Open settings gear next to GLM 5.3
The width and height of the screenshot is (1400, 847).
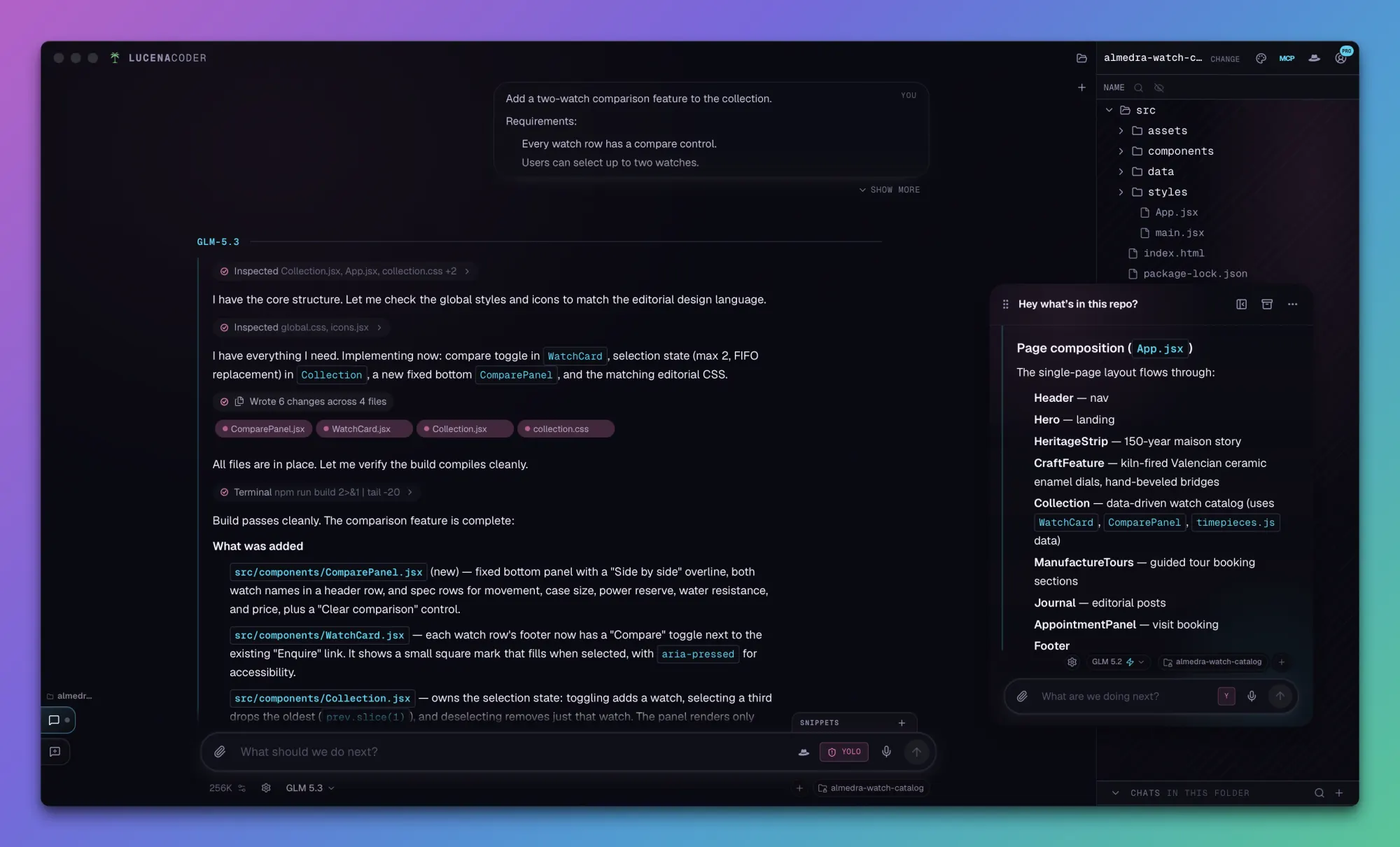coord(266,788)
